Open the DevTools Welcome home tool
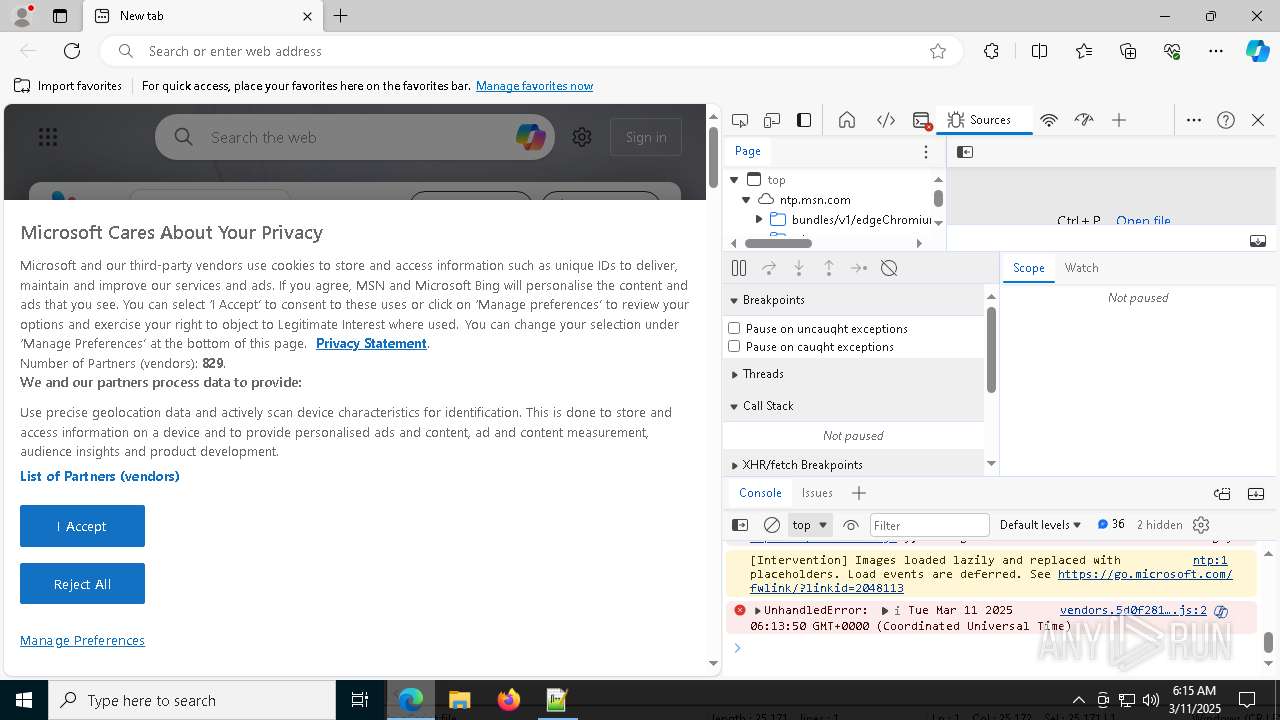The height and width of the screenshot is (720, 1280). 847,120
